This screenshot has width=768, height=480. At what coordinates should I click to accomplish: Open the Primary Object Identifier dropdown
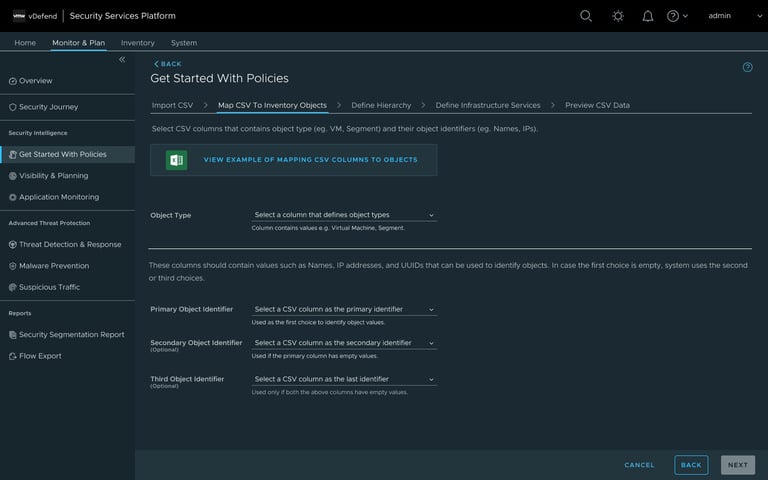(x=343, y=309)
